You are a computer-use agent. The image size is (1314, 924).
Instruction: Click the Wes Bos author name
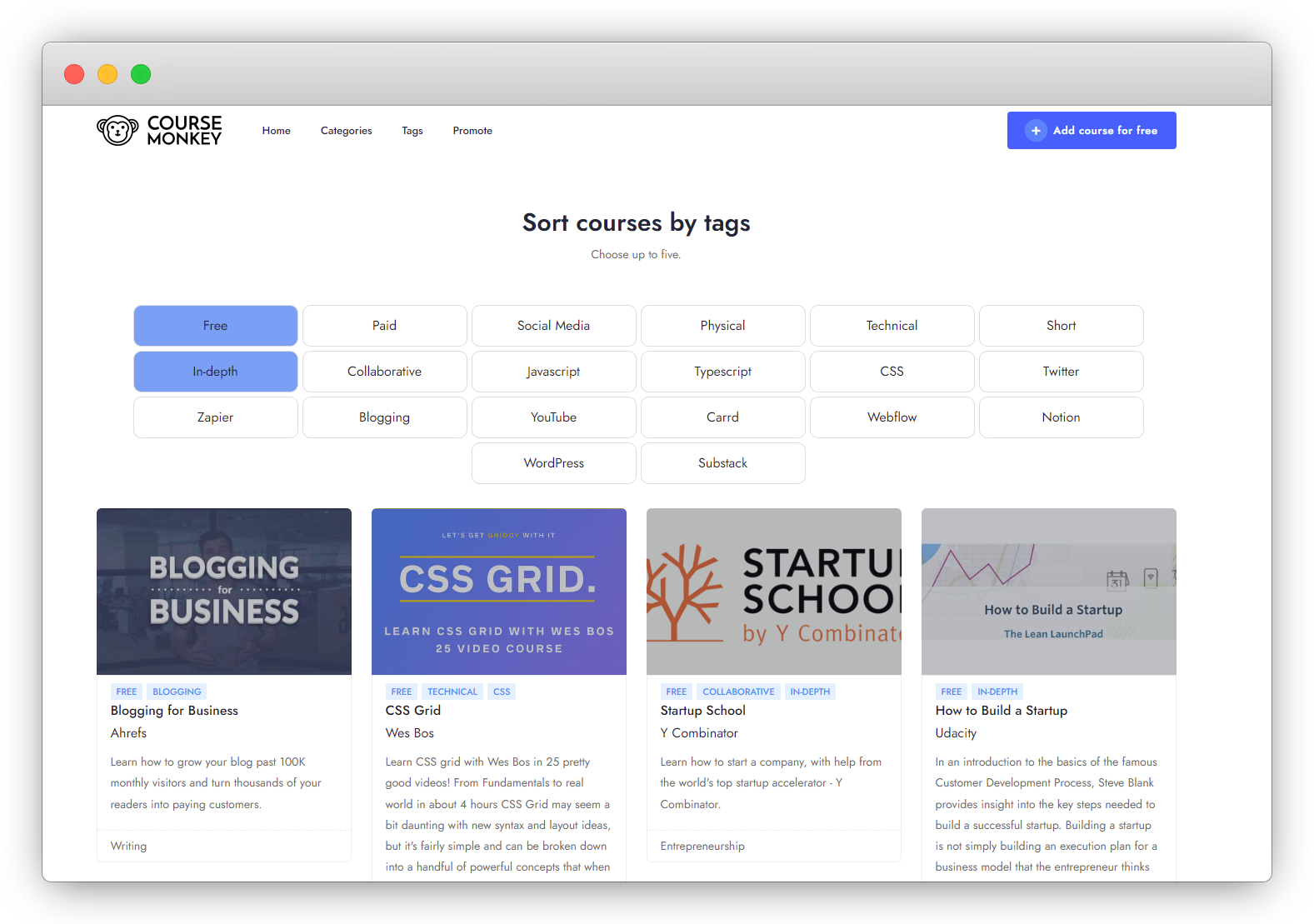(410, 733)
